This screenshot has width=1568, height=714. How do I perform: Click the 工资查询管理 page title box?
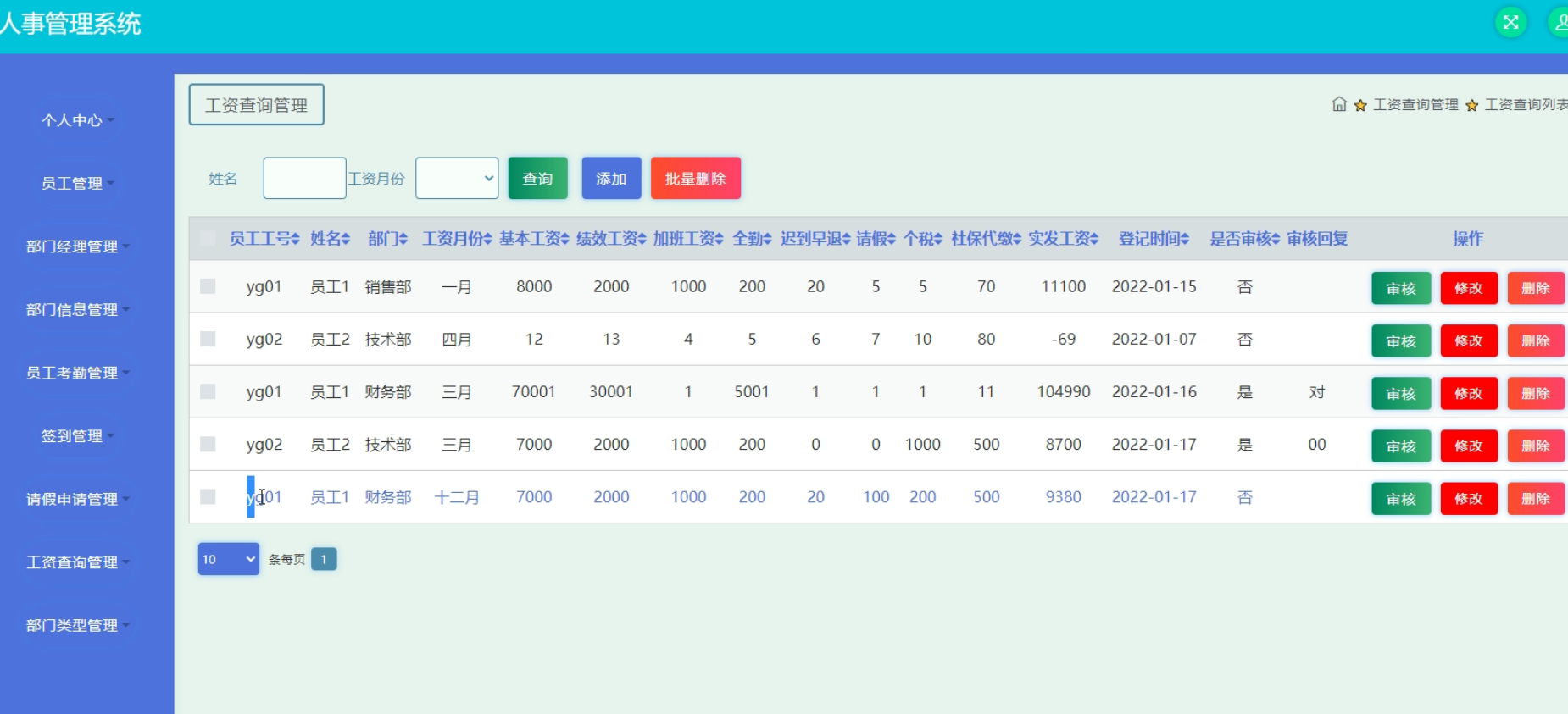[256, 104]
